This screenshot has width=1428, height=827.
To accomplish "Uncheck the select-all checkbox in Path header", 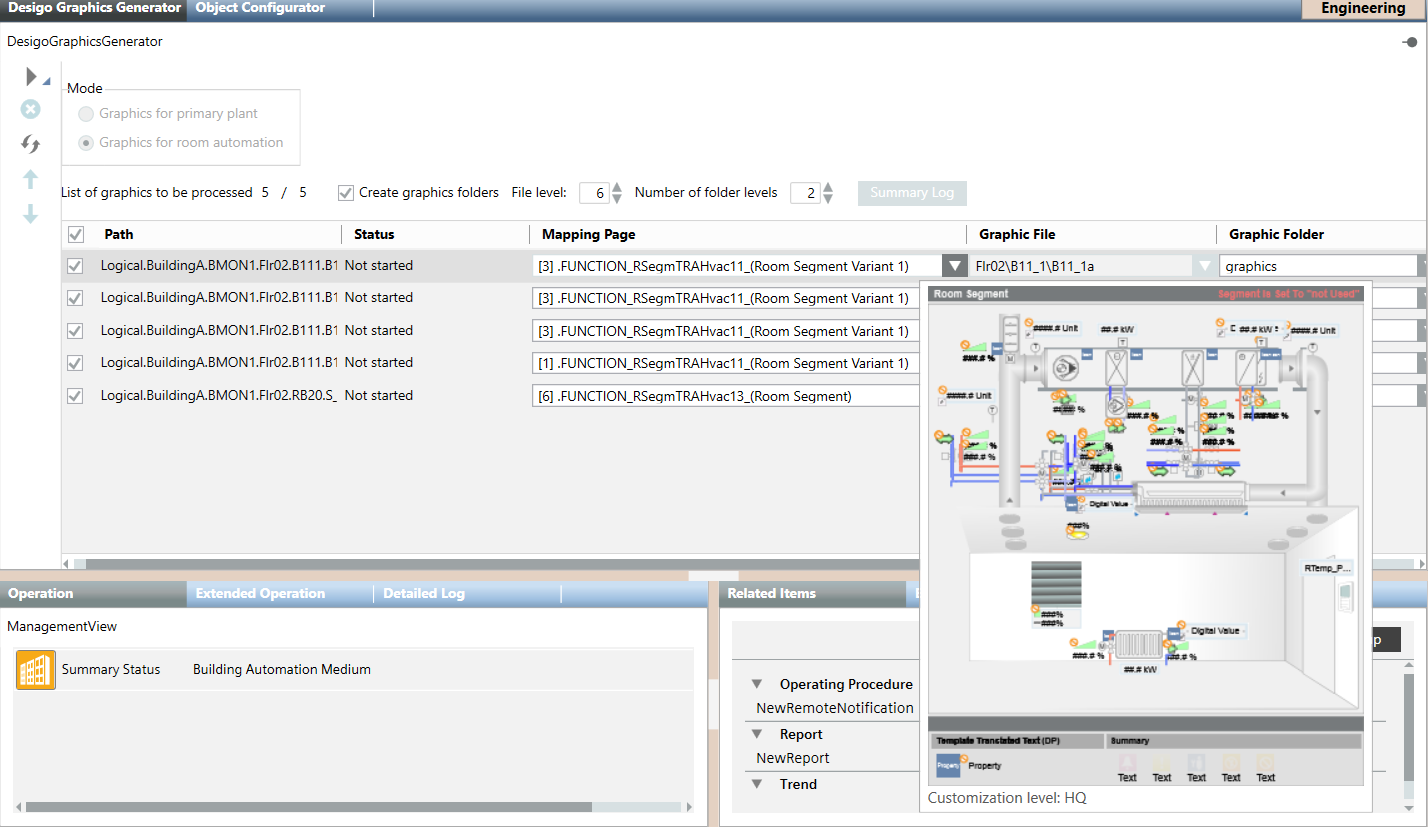I will 76,235.
